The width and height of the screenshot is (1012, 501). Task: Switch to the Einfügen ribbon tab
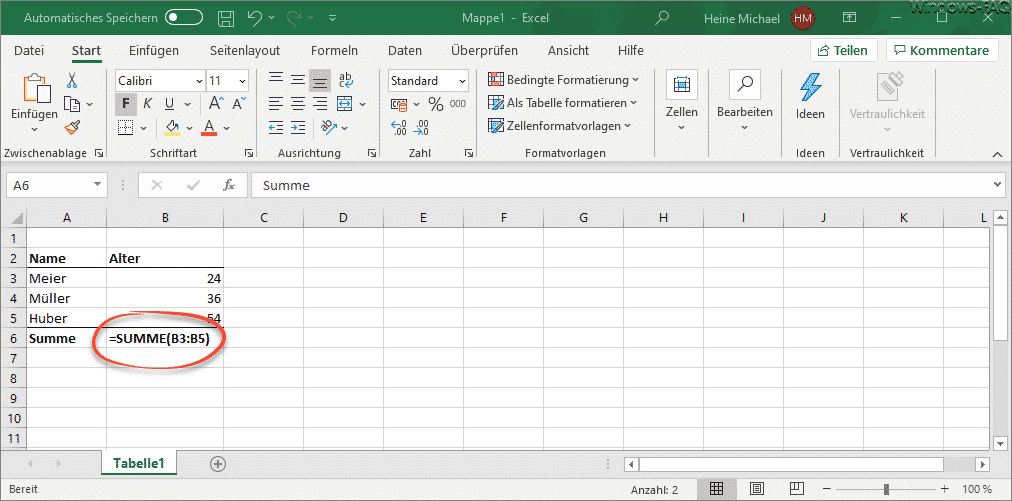click(154, 50)
